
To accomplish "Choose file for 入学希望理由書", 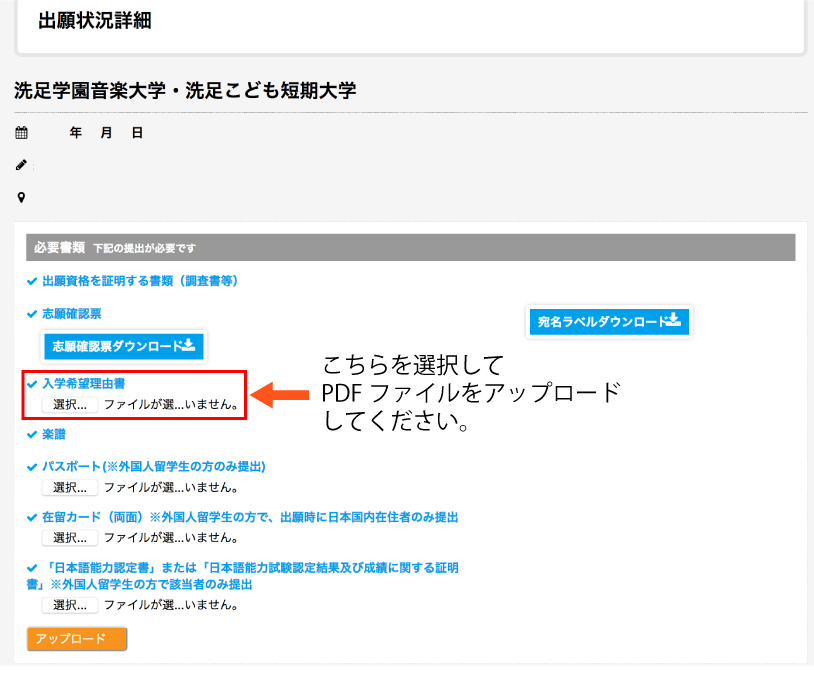I will tap(70, 404).
